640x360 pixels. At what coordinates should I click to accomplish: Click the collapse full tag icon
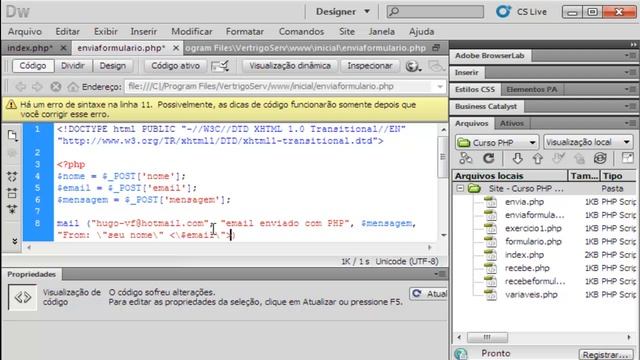click(12, 177)
